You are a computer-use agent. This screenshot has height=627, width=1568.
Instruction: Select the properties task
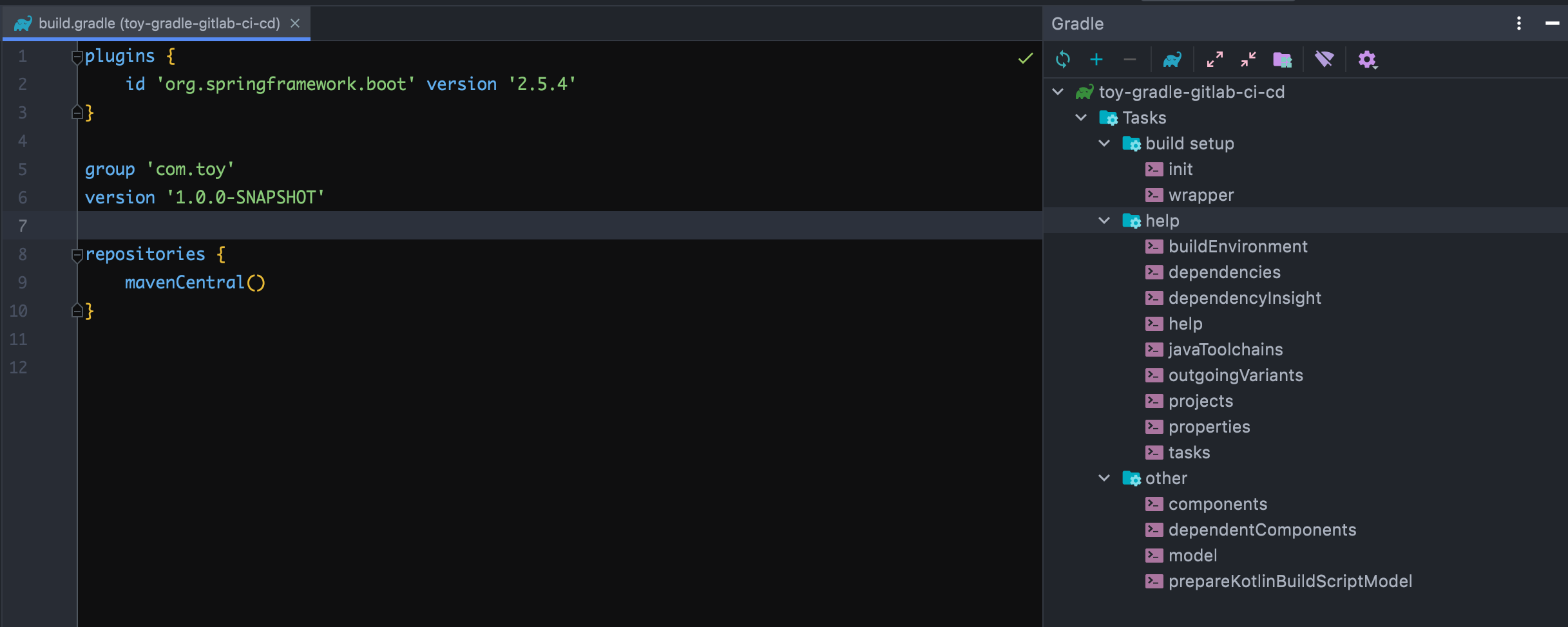click(x=1209, y=427)
